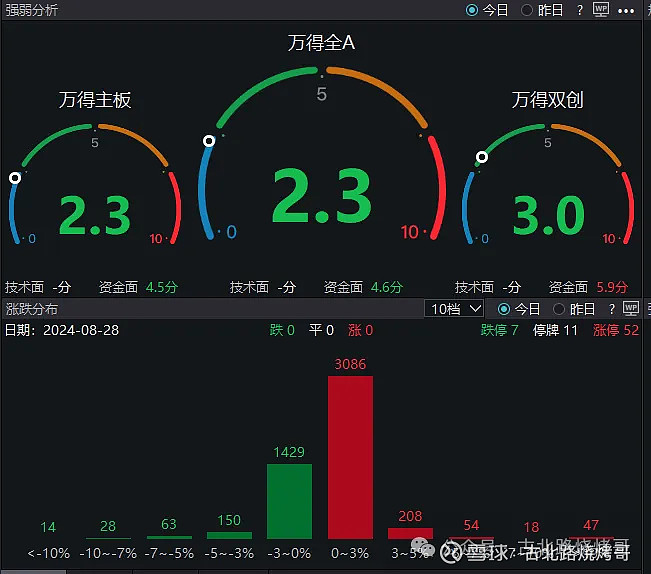The width and height of the screenshot is (651, 574).
Task: Click 涨 0 count label
Action: point(360,330)
